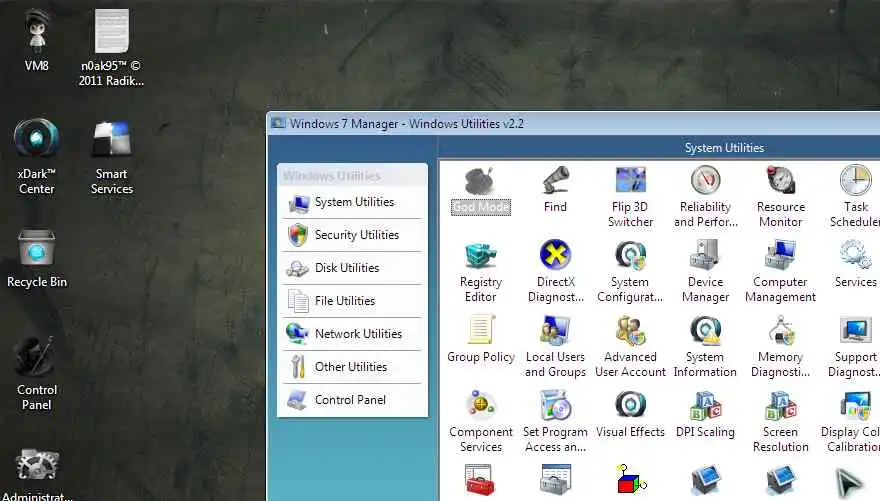The height and width of the screenshot is (501, 880).
Task: Select Control Panel in the sidebar
Action: [352, 400]
